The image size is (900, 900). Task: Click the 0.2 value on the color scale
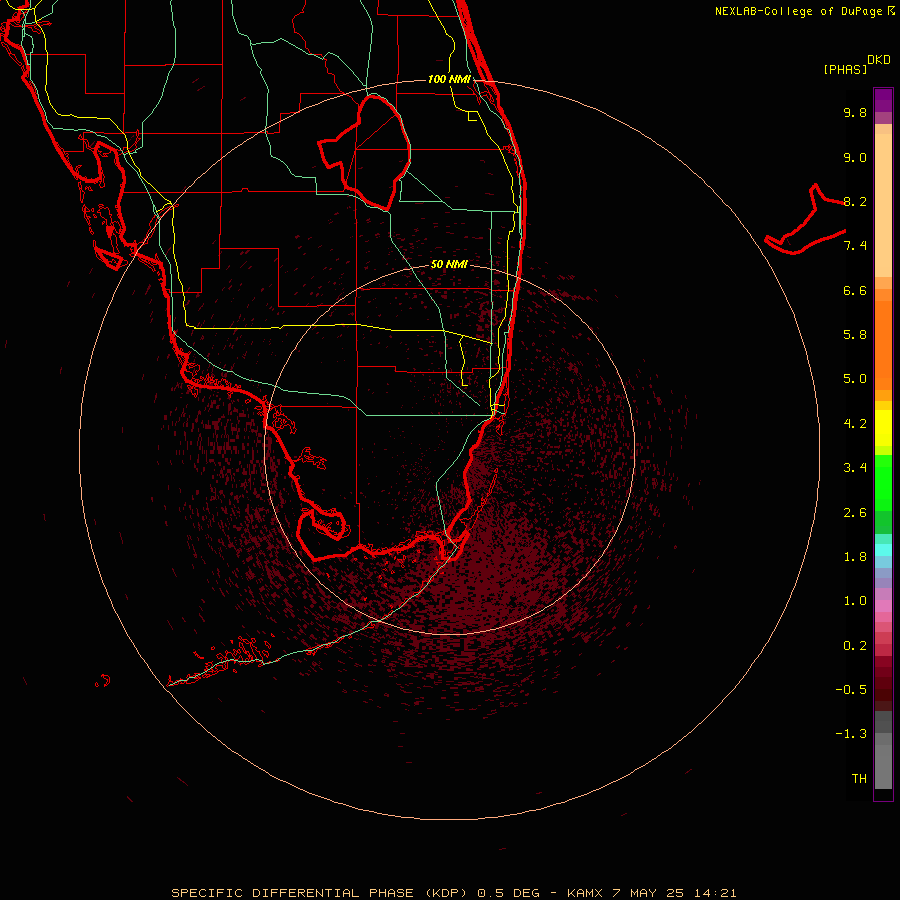click(855, 646)
